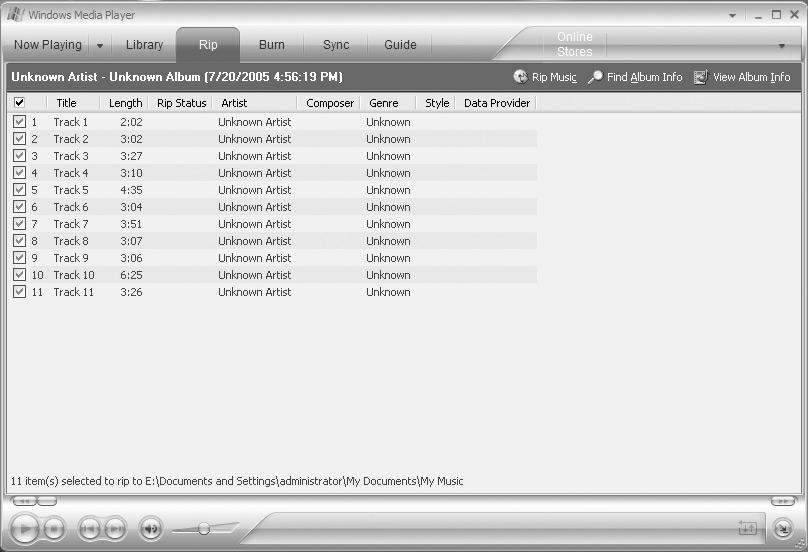Uncheck the Track 11 checkbox
Screen dimensions: 808x552
(20, 292)
